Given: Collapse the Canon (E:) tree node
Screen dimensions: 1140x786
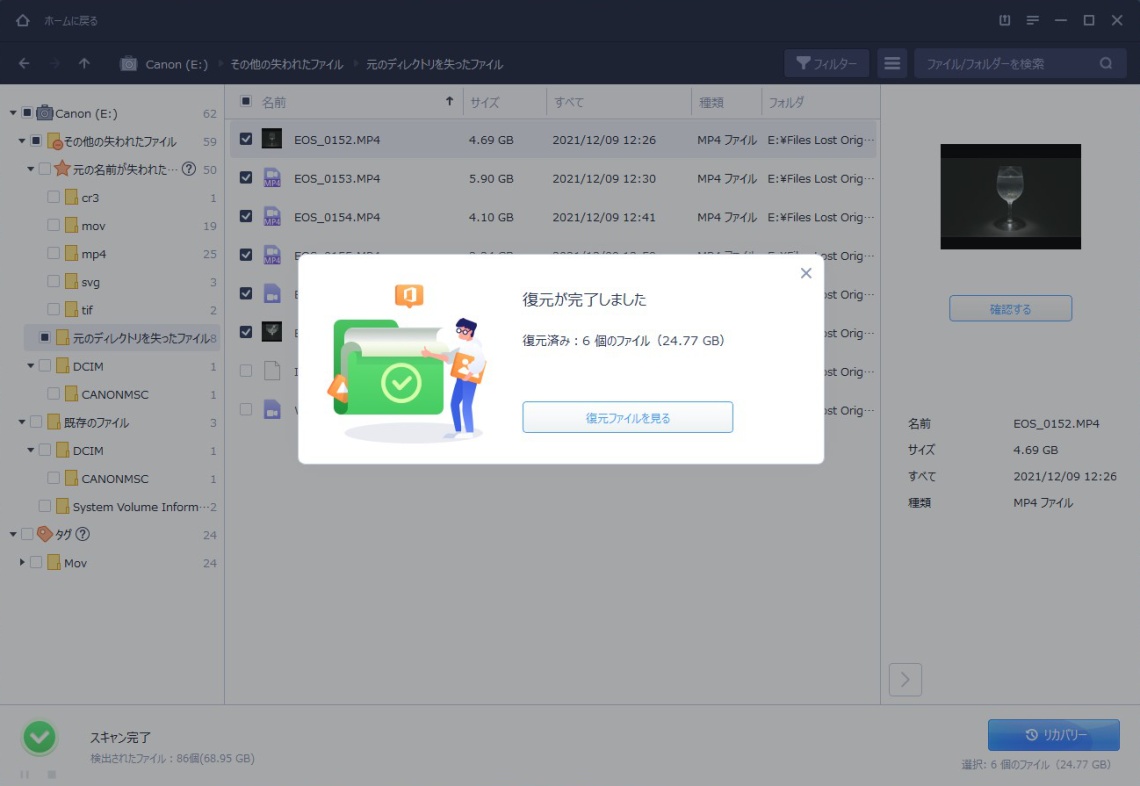Looking at the screenshot, I should click(13, 113).
